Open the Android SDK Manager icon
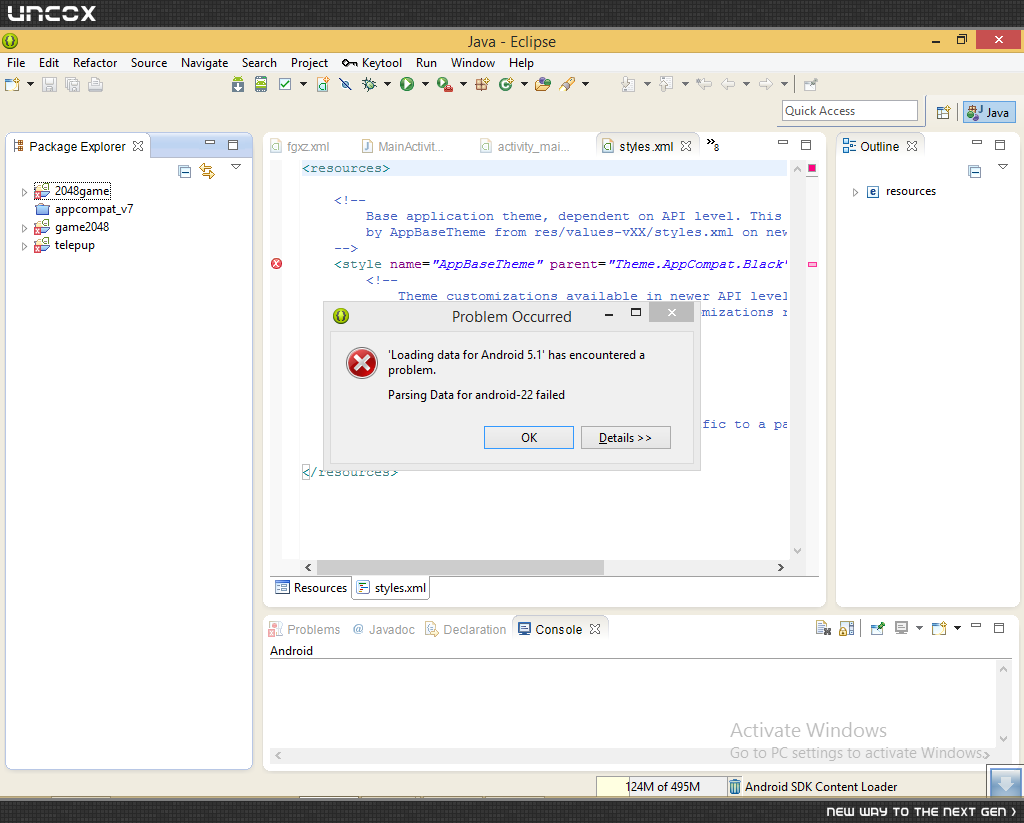This screenshot has width=1024, height=823. click(238, 84)
